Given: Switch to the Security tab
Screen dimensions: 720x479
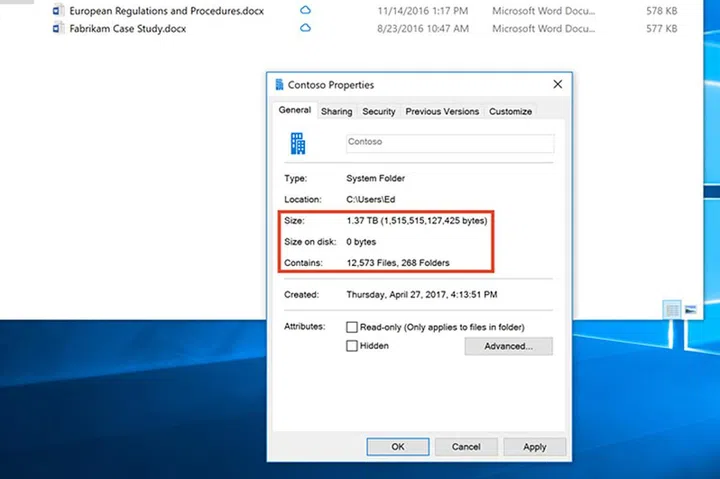Looking at the screenshot, I should pos(379,112).
